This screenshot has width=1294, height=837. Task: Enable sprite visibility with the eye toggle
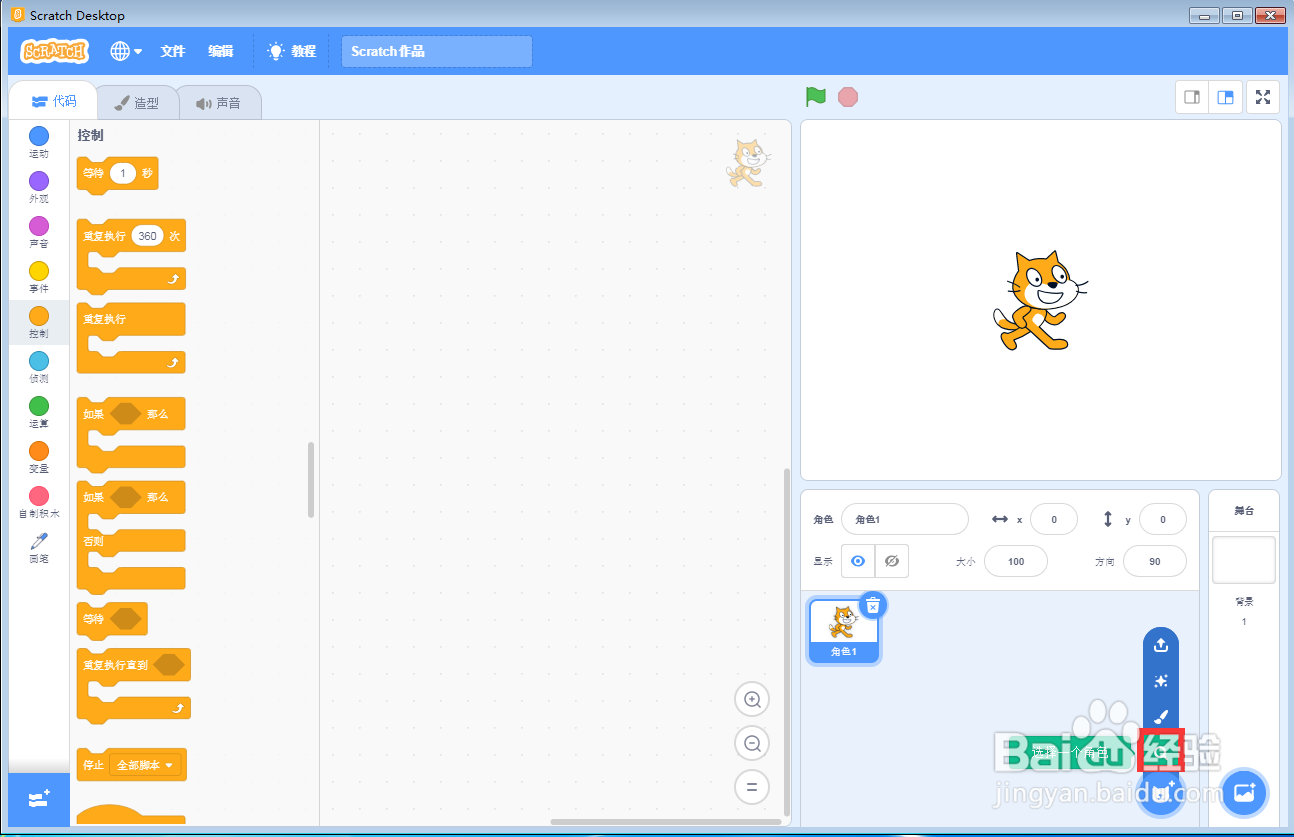tap(857, 561)
